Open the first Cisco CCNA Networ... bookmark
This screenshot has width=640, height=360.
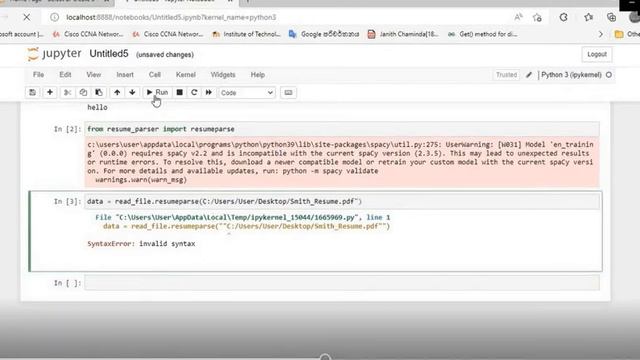(x=88, y=34)
